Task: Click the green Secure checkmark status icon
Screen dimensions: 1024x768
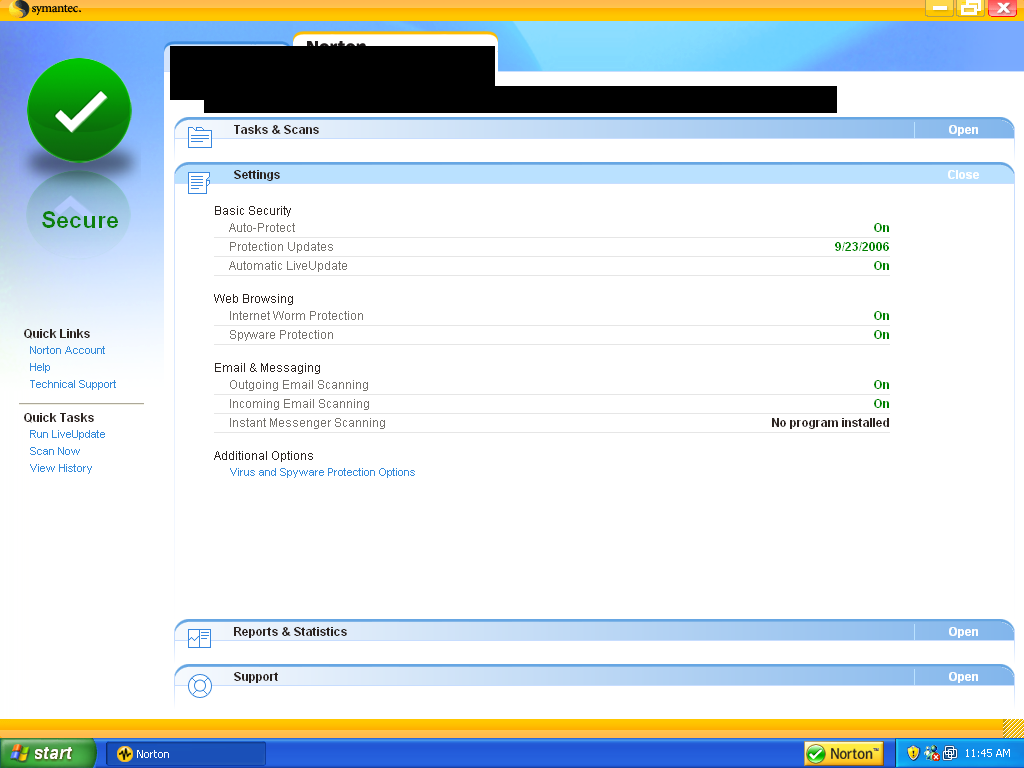Action: (x=80, y=110)
